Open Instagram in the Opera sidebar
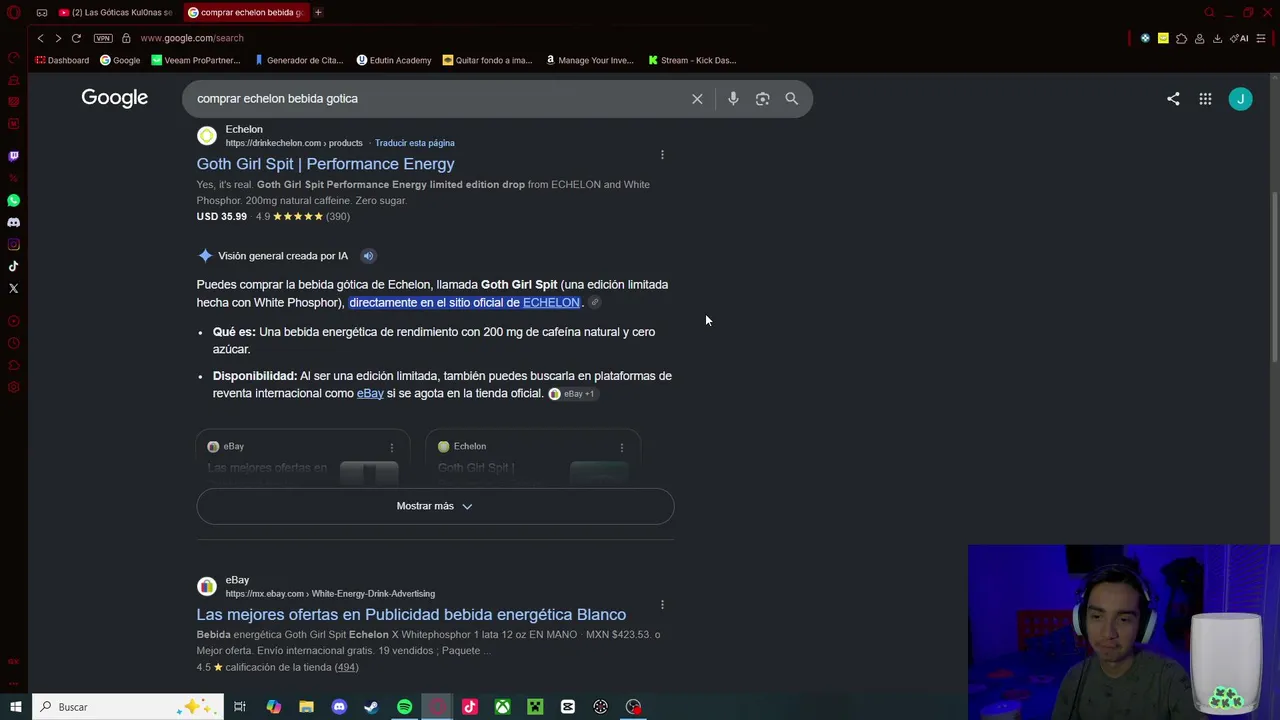The height and width of the screenshot is (720, 1280). [13, 244]
